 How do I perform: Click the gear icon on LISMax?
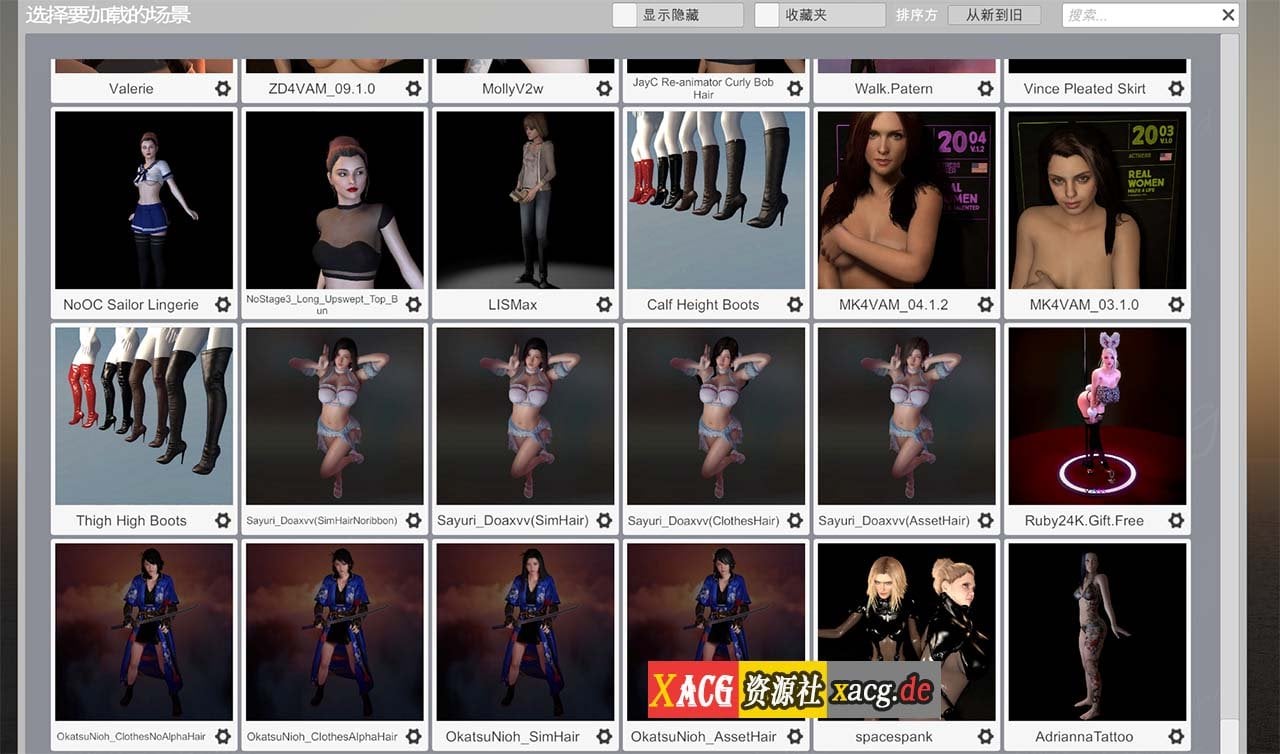604,304
